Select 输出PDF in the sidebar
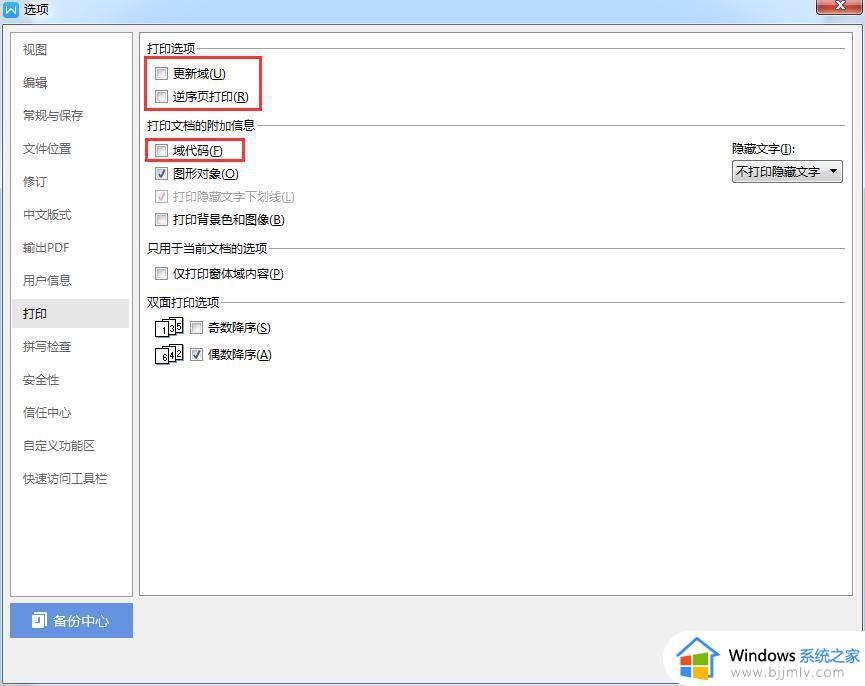 70,248
